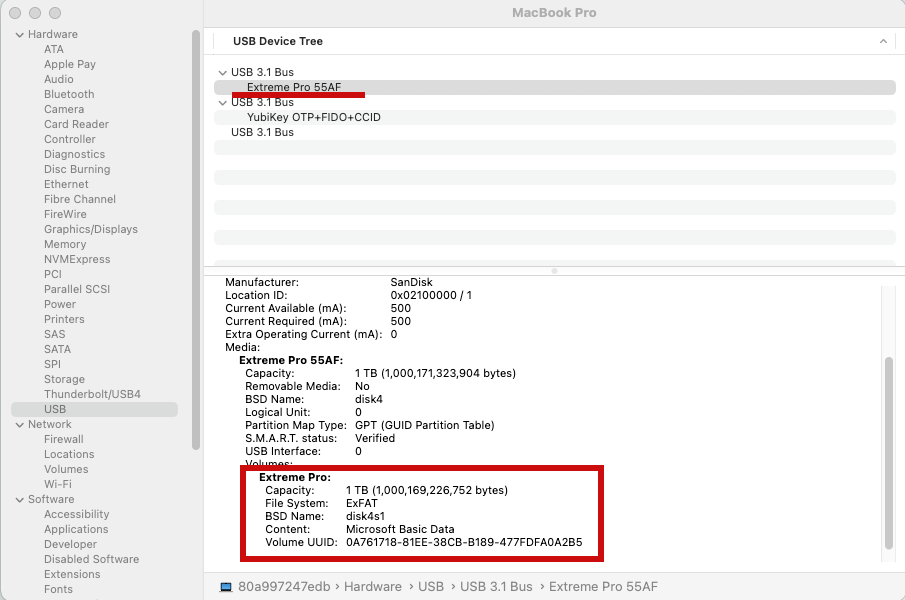Open Applications under Software

coord(76,530)
